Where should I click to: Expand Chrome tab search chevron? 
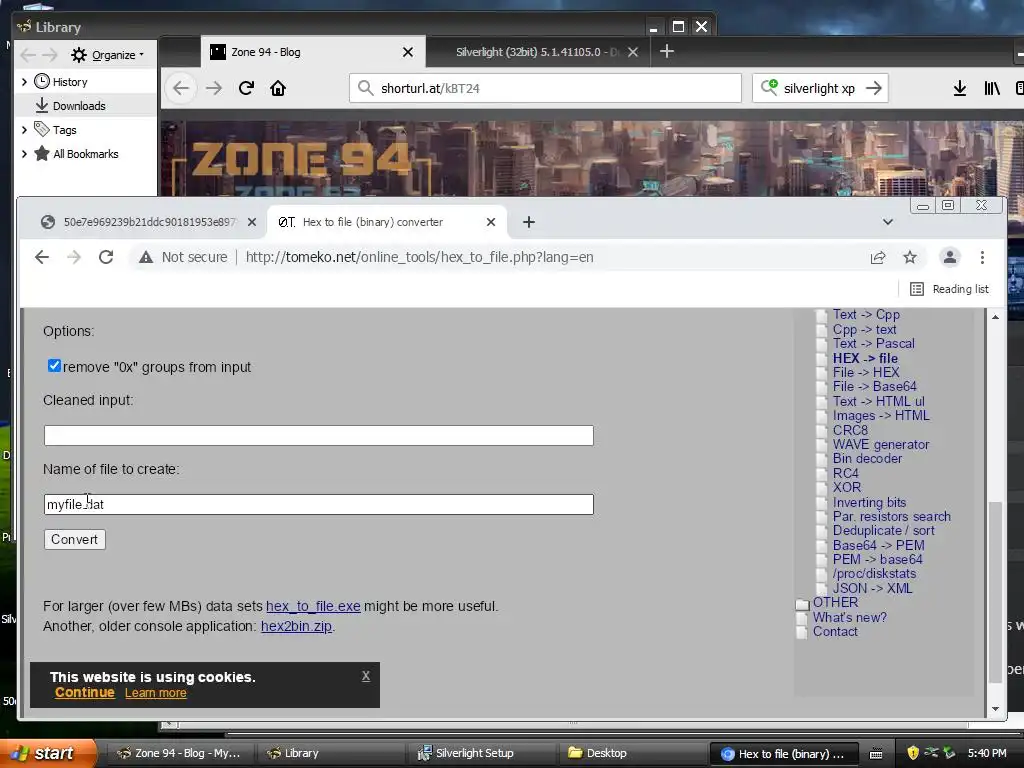point(888,222)
